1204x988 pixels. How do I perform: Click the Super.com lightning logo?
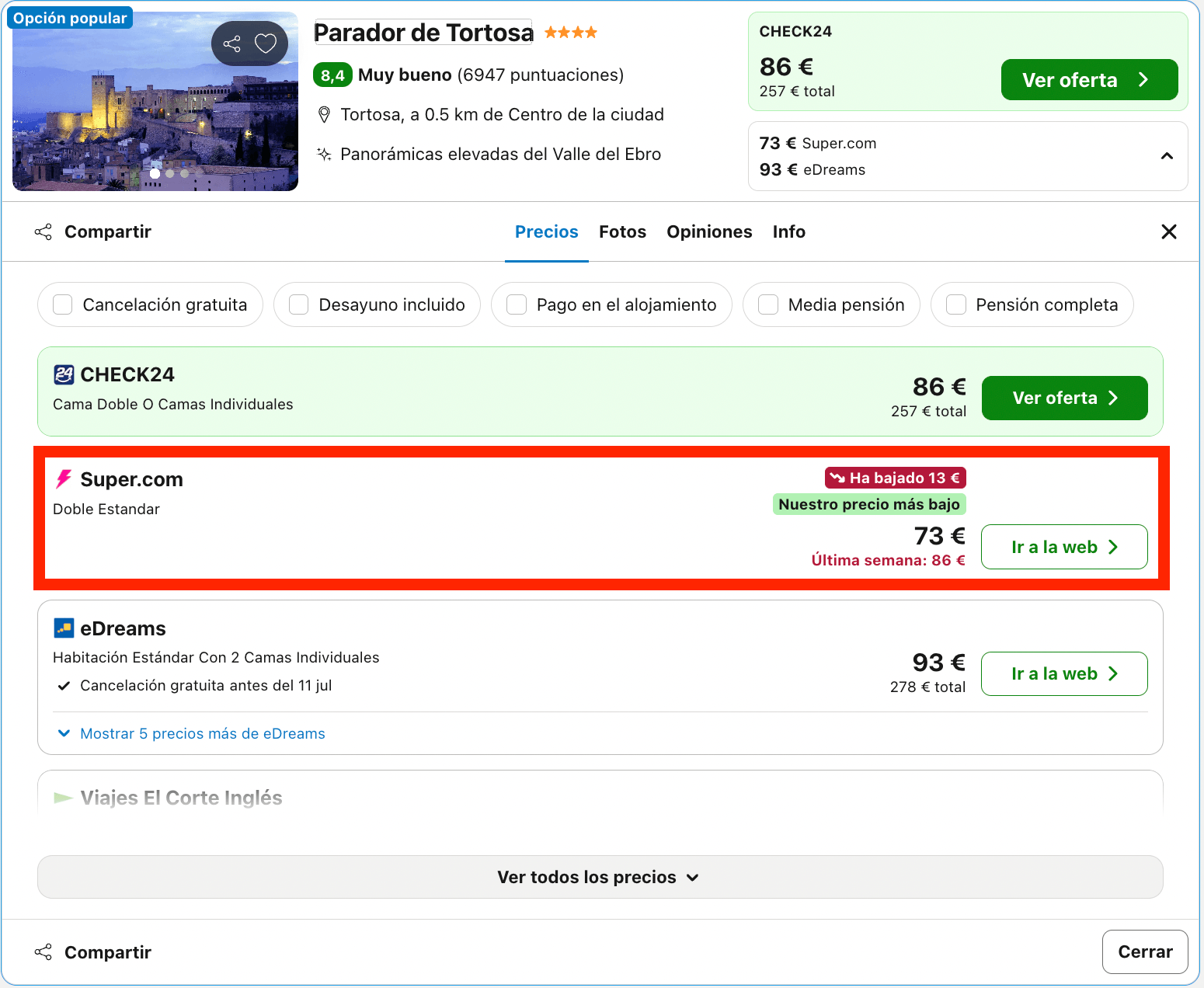[64, 479]
